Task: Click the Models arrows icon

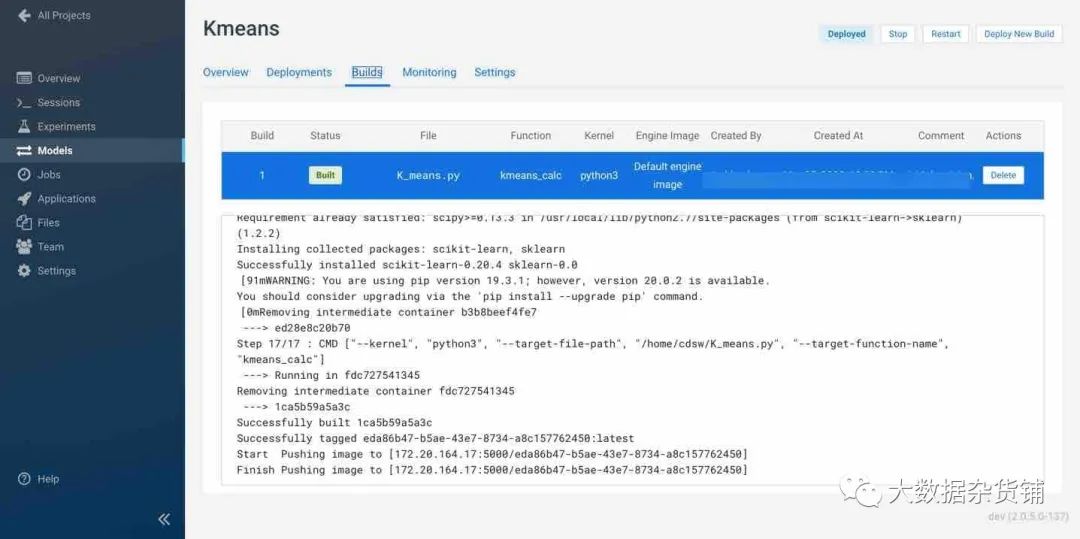Action: point(24,151)
